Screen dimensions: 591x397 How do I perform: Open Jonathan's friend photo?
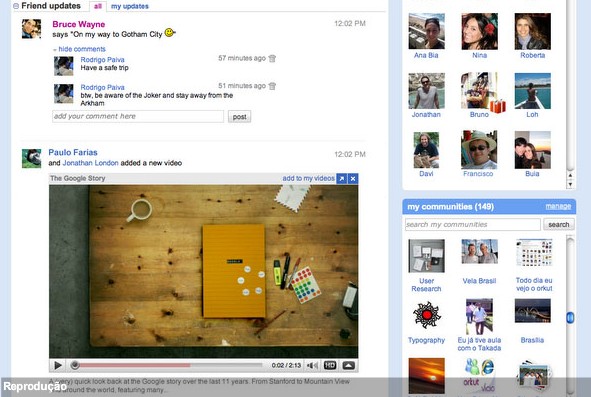[x=426, y=91]
